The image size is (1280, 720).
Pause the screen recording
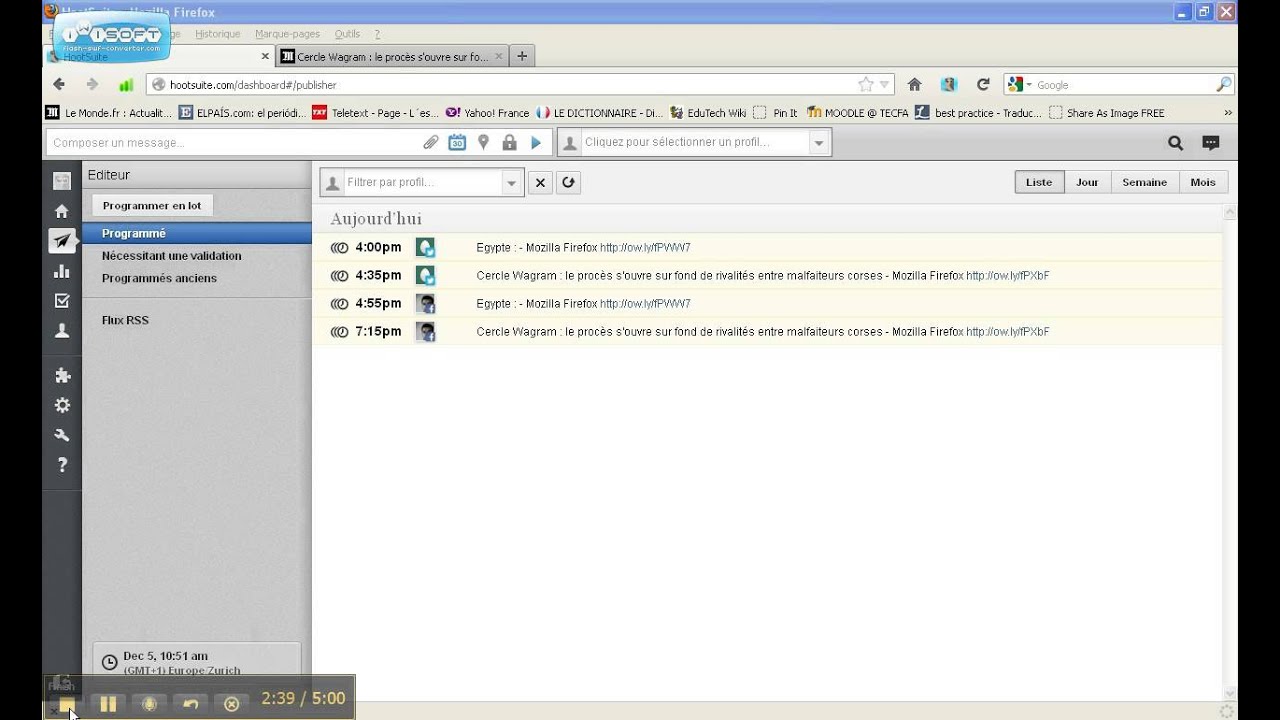coord(108,704)
